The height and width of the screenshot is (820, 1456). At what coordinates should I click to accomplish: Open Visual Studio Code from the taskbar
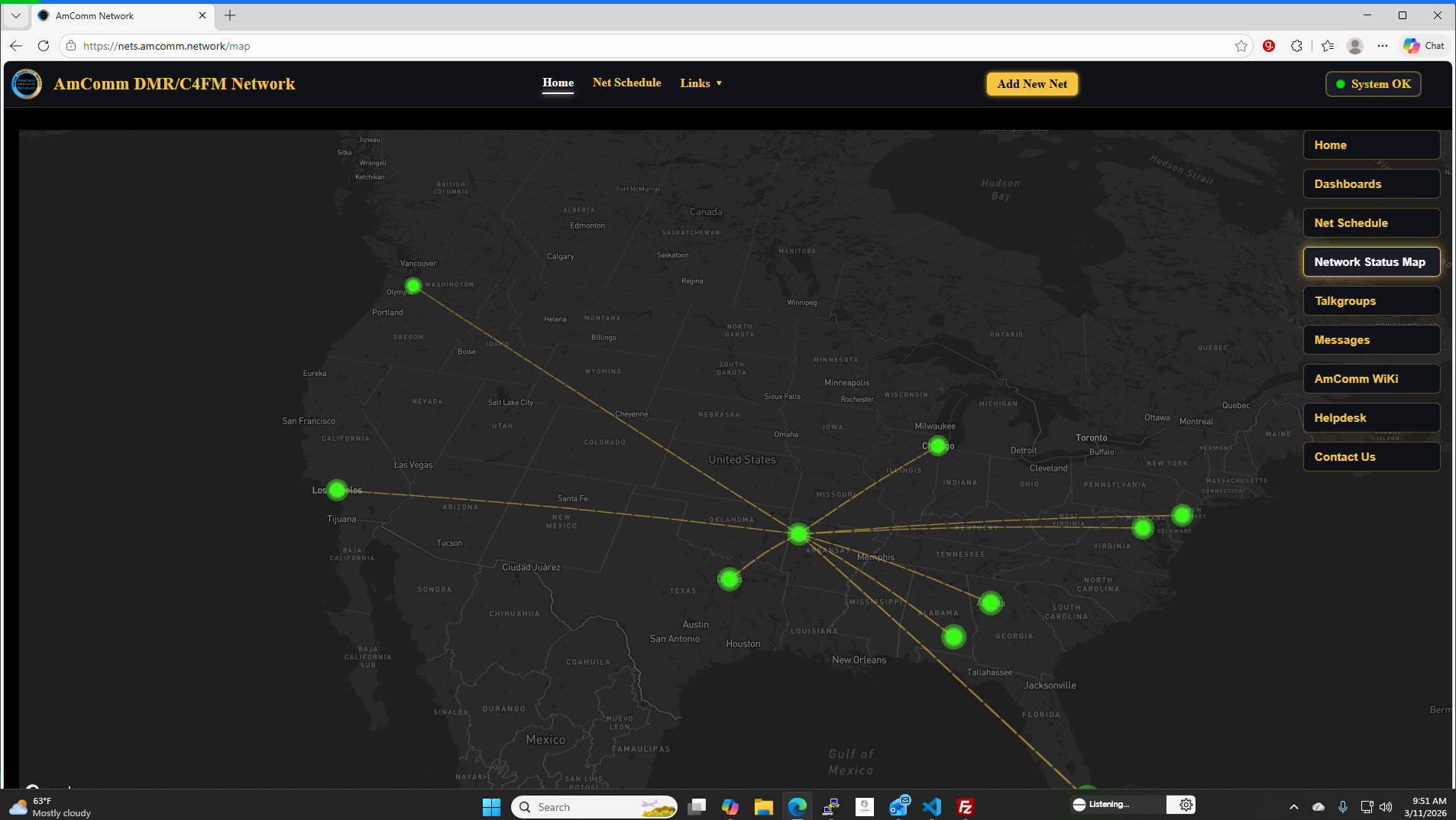931,806
